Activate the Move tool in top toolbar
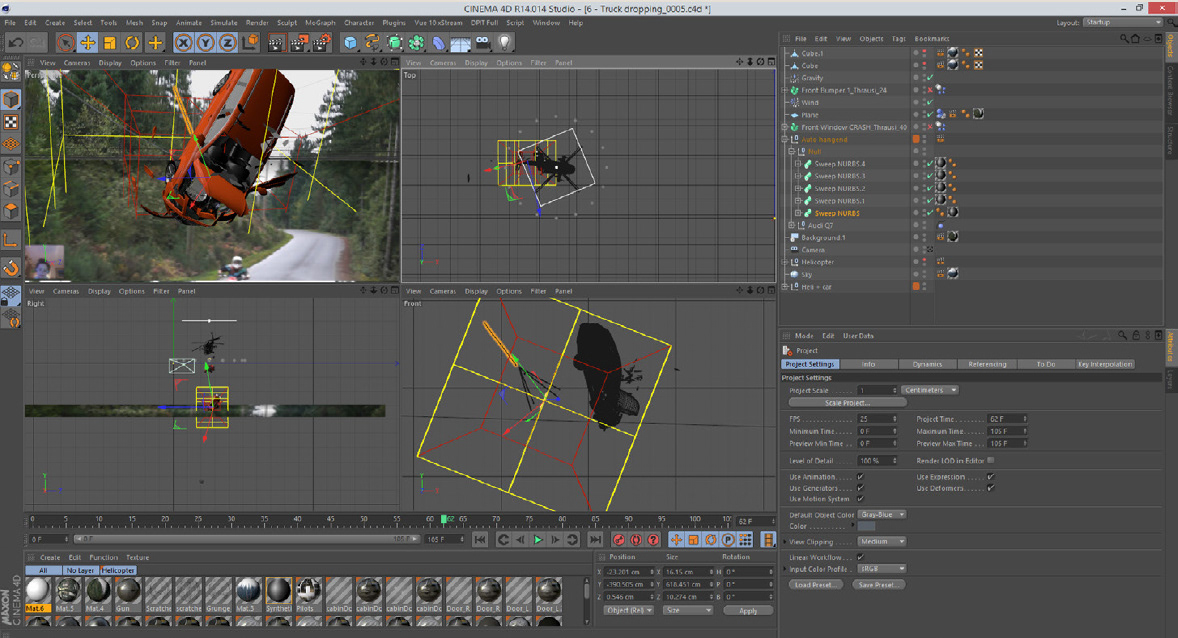The width and height of the screenshot is (1178, 638). pyautogui.click(x=88, y=43)
